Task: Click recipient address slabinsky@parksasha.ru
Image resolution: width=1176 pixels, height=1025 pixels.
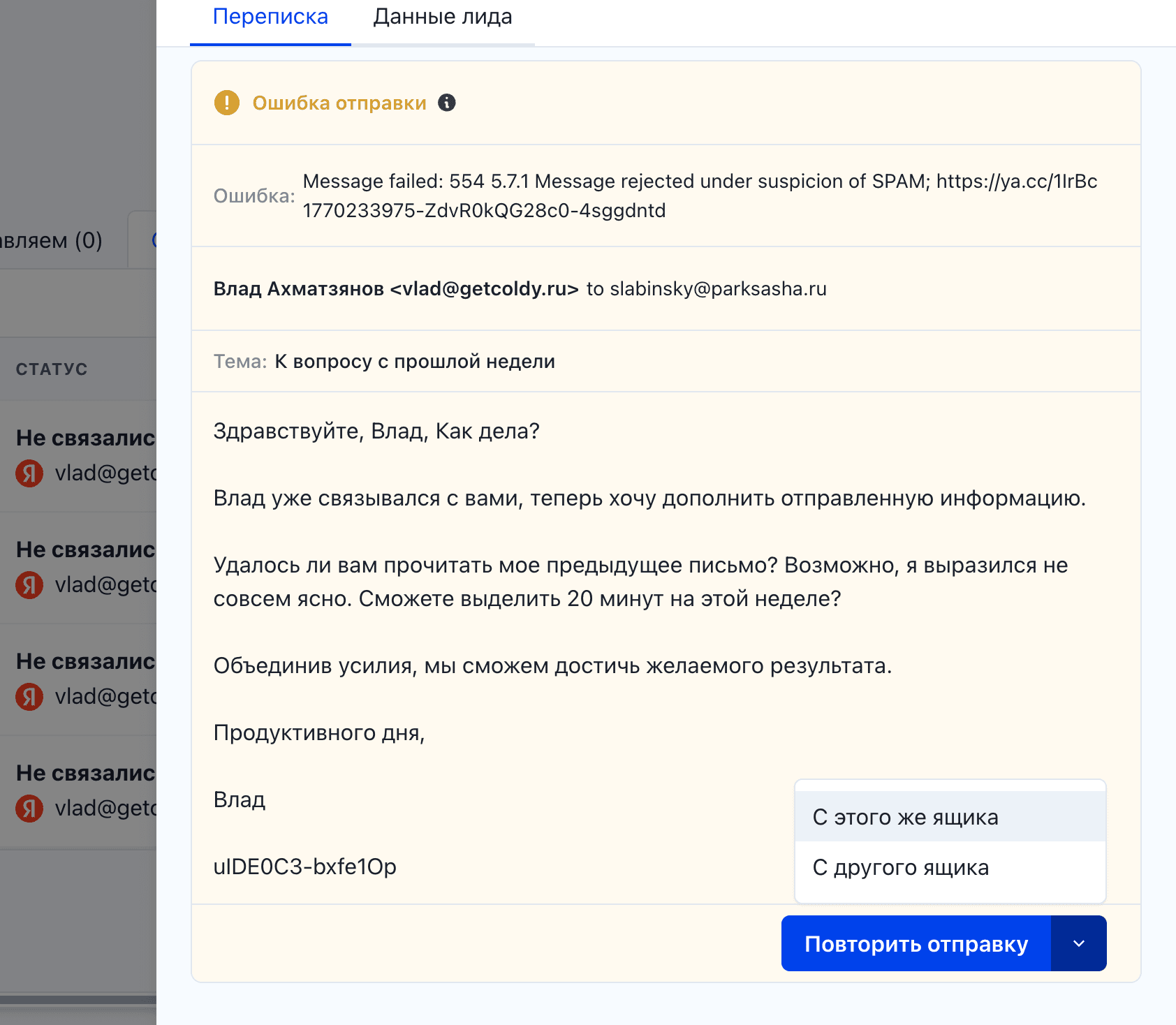Action: 718,289
